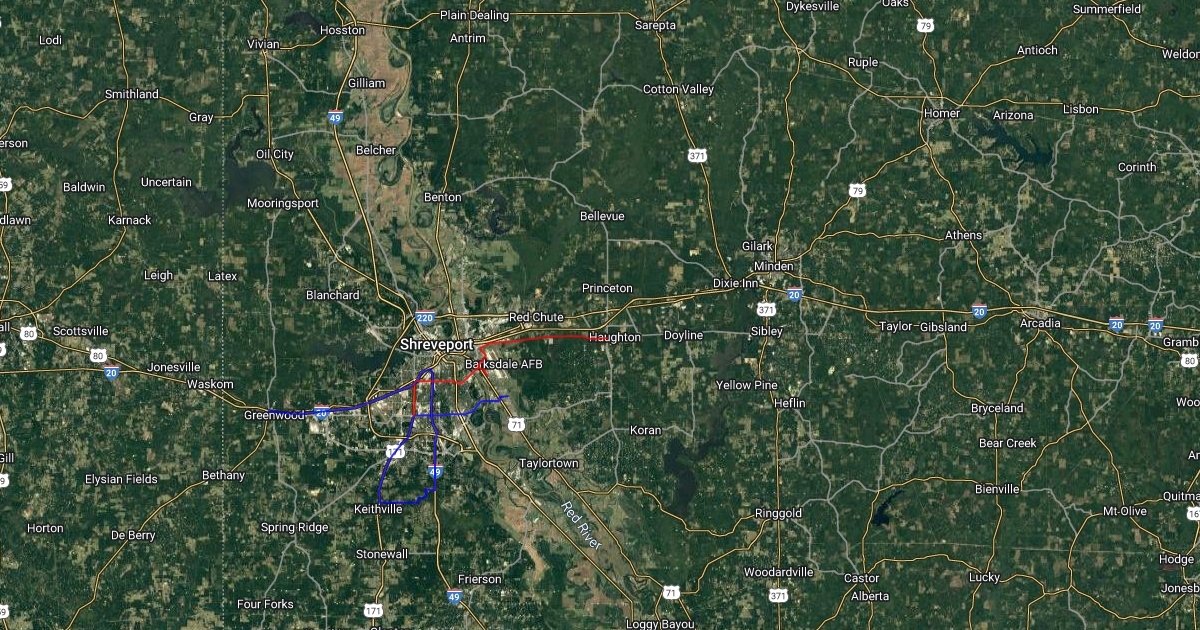This screenshot has width=1200, height=630.
Task: Click the 171 shield below Stonewall
Action: tap(373, 609)
